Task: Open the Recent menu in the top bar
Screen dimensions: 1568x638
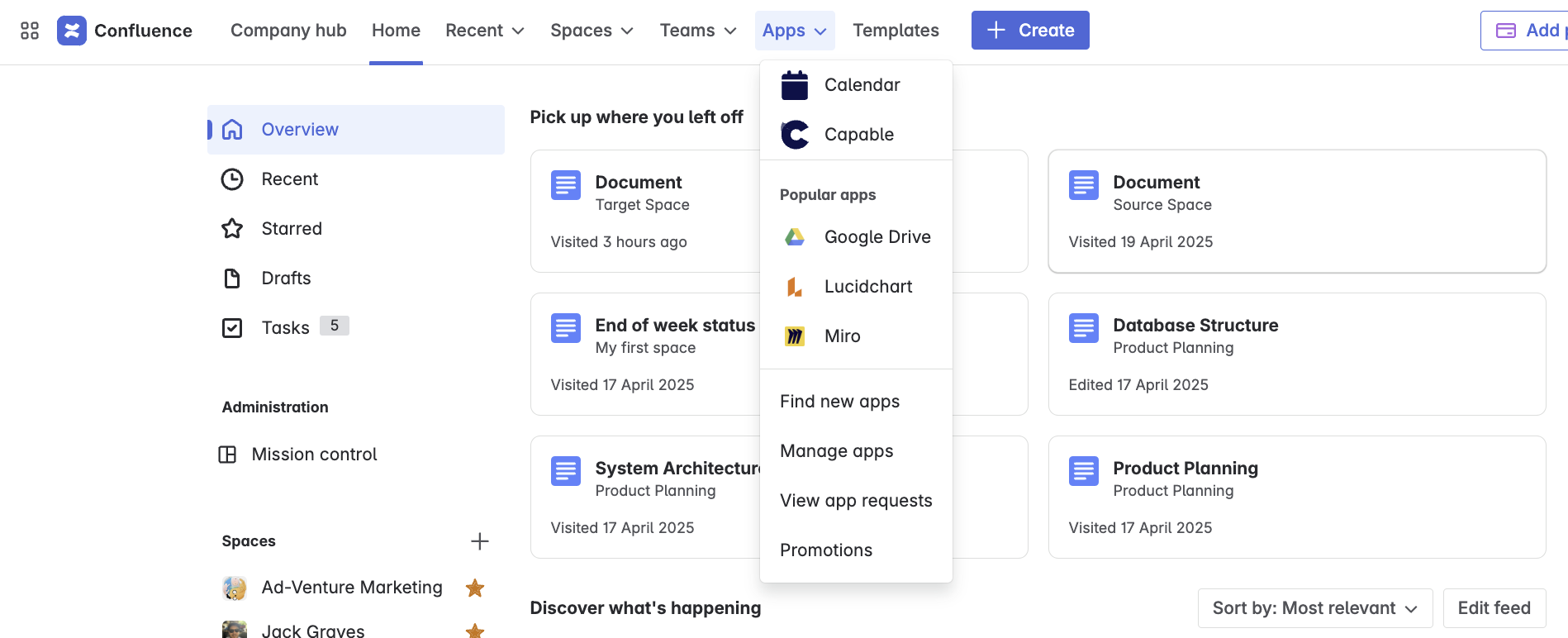Action: pyautogui.click(x=483, y=30)
